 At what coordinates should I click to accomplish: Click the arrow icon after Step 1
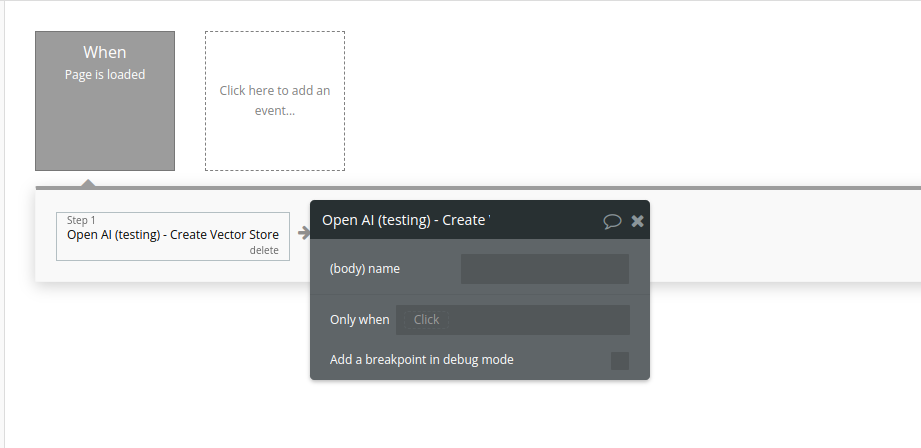(303, 233)
